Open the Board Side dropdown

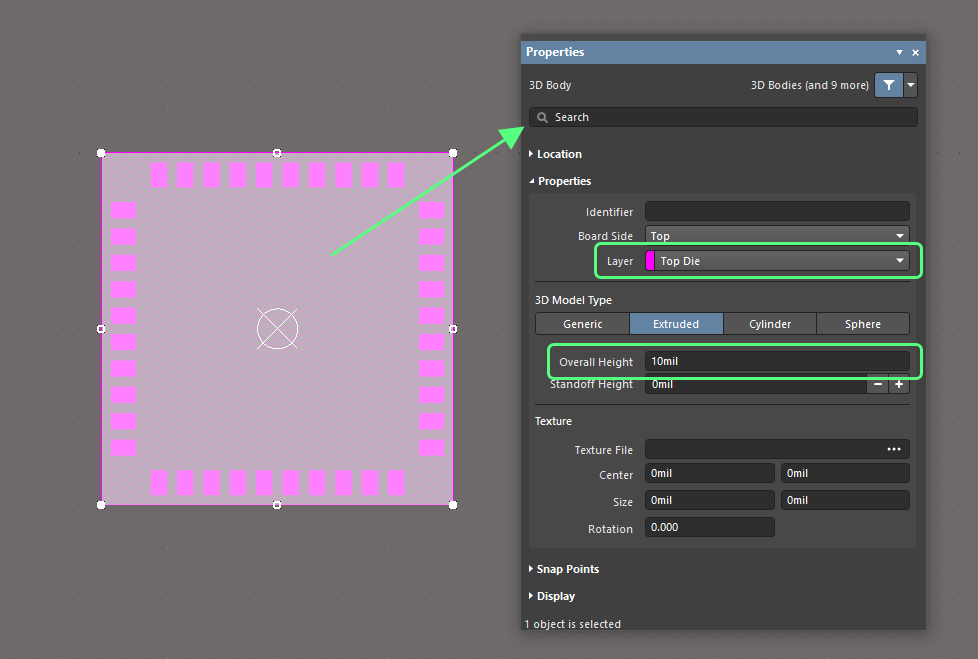click(x=776, y=236)
